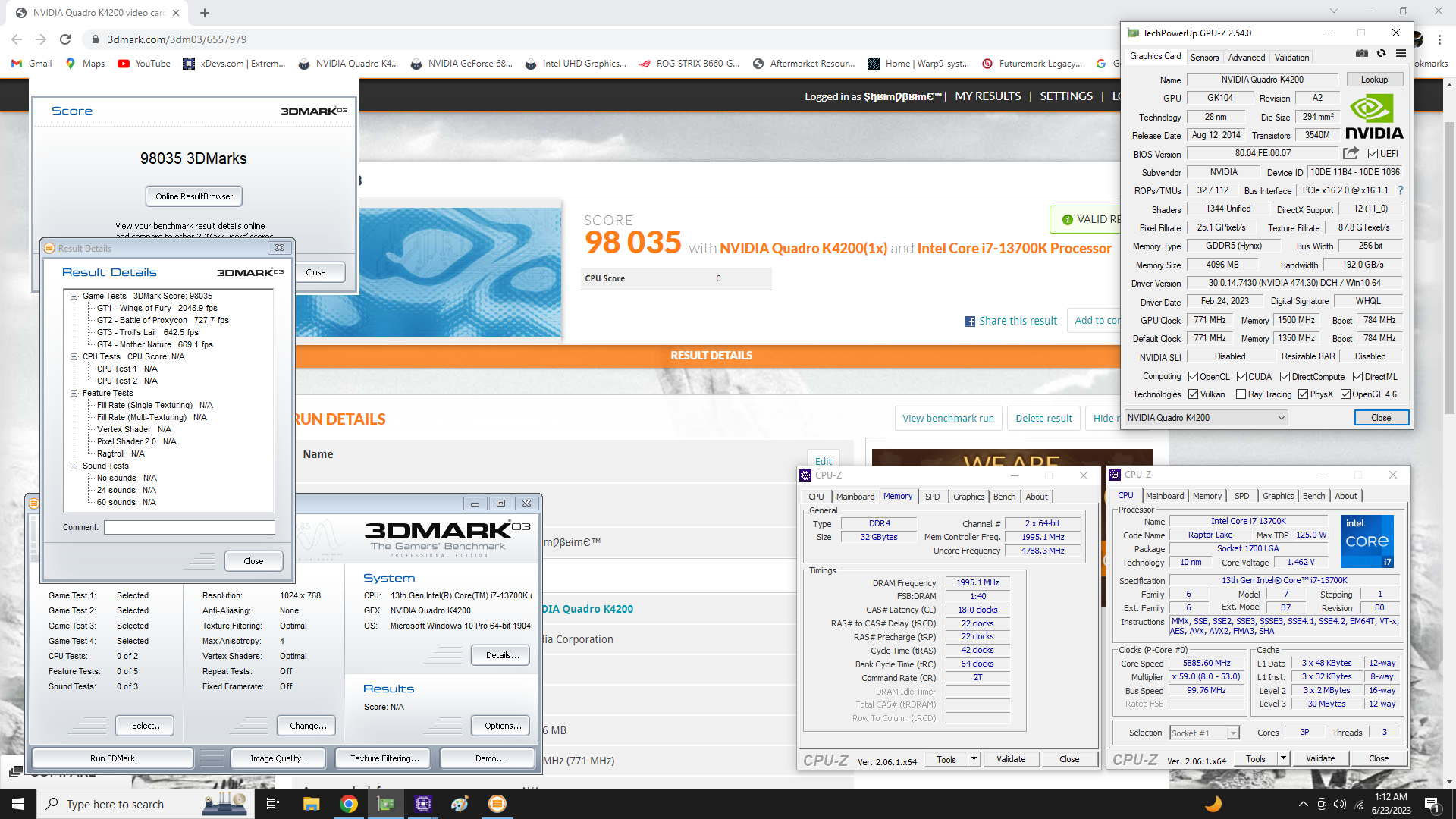This screenshot has height=819, width=1456.
Task: Switch to CPU-Z on the taskbar
Action: [x=423, y=804]
